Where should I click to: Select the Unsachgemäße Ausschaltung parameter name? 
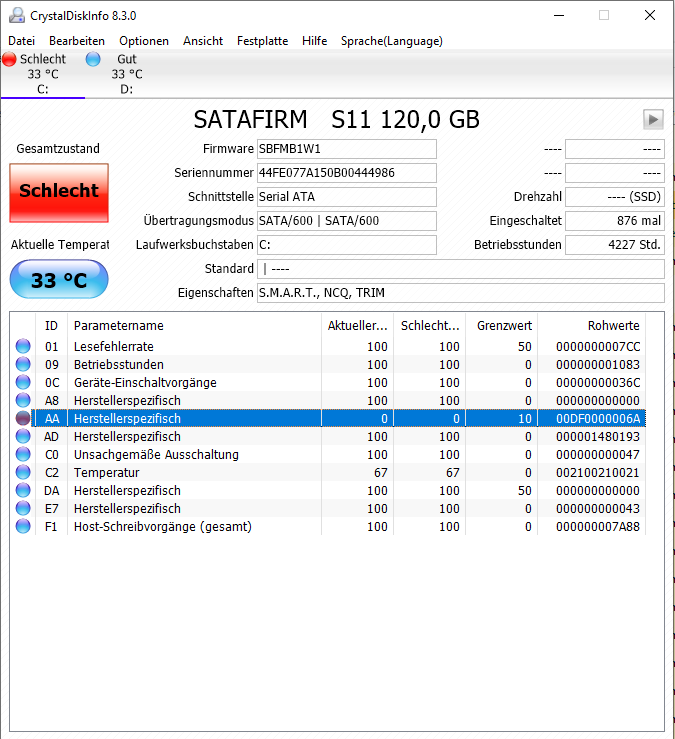[x=156, y=455]
